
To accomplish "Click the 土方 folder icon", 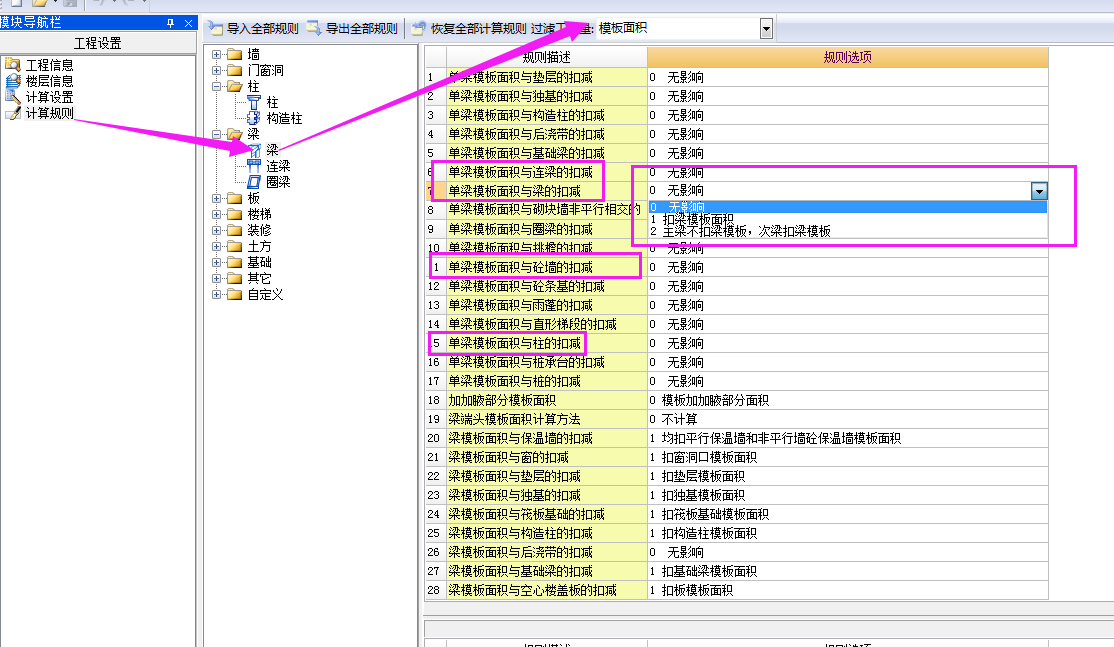I will 234,246.
